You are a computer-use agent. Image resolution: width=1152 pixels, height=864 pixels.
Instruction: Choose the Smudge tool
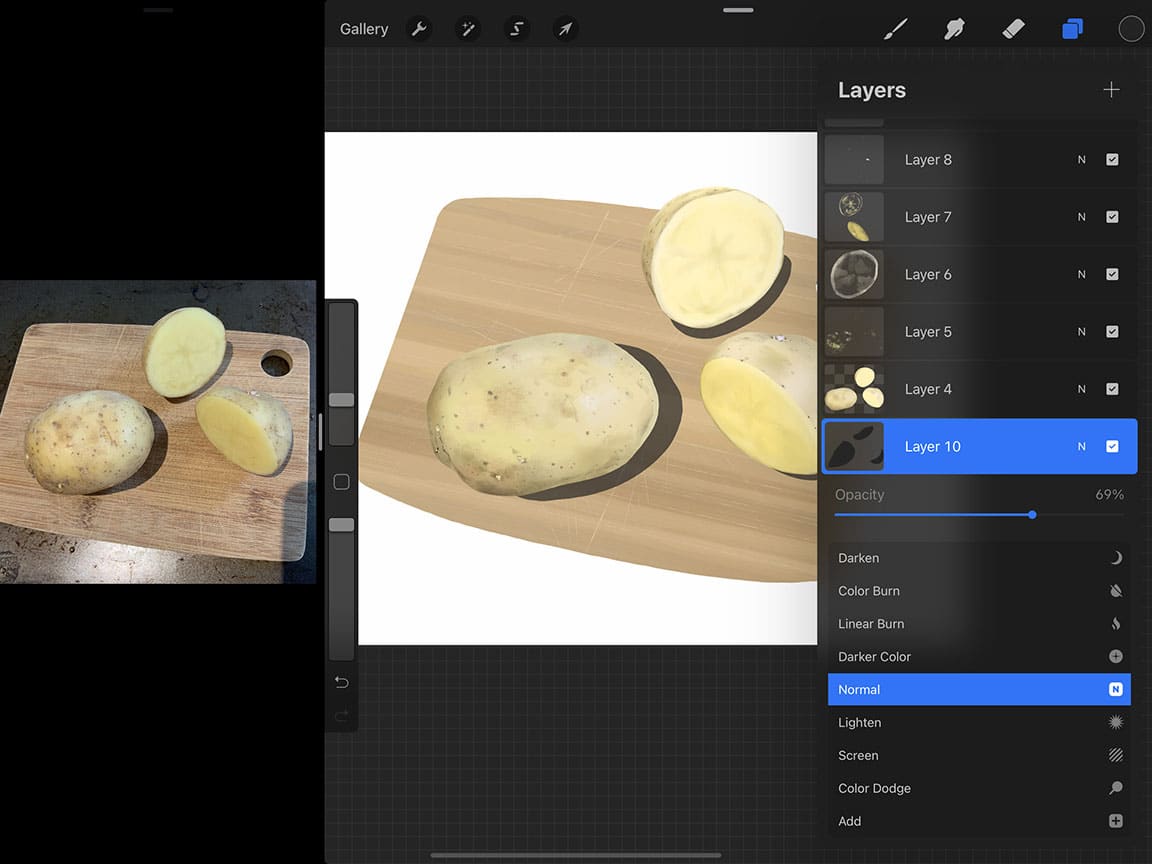tap(954, 28)
